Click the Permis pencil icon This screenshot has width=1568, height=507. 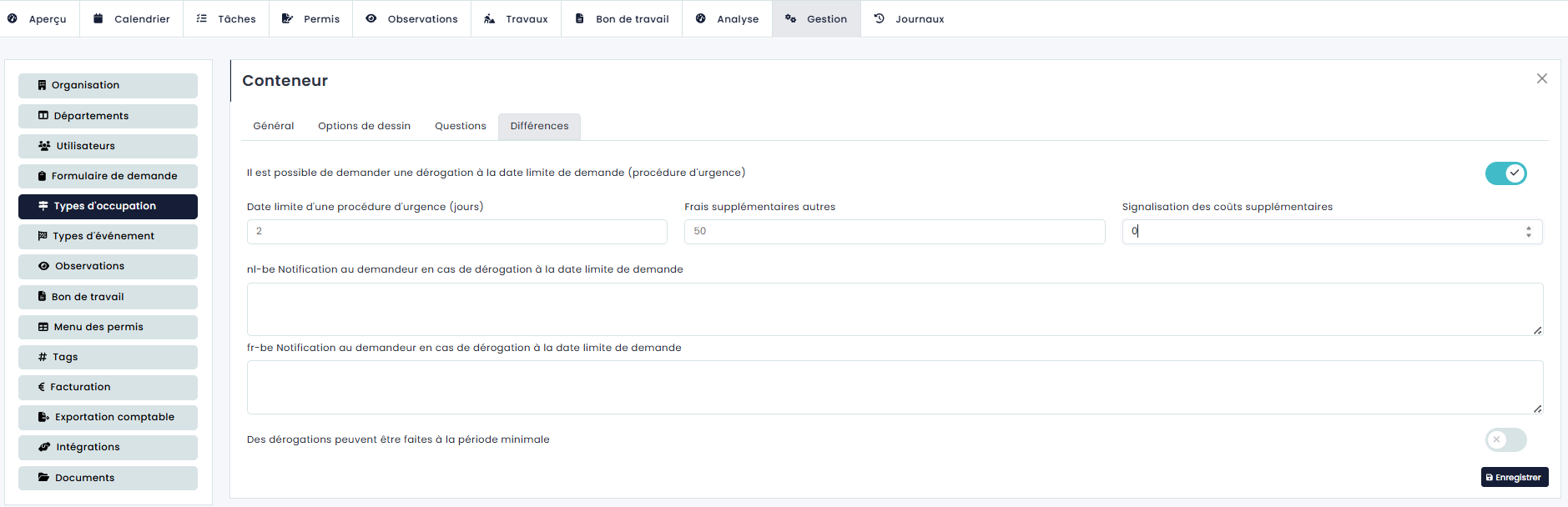click(287, 18)
